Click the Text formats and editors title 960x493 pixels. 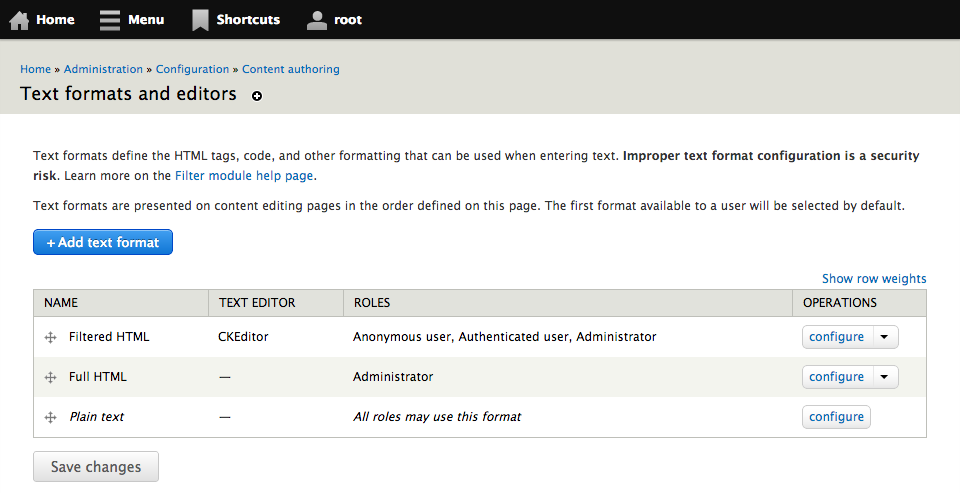[129, 94]
